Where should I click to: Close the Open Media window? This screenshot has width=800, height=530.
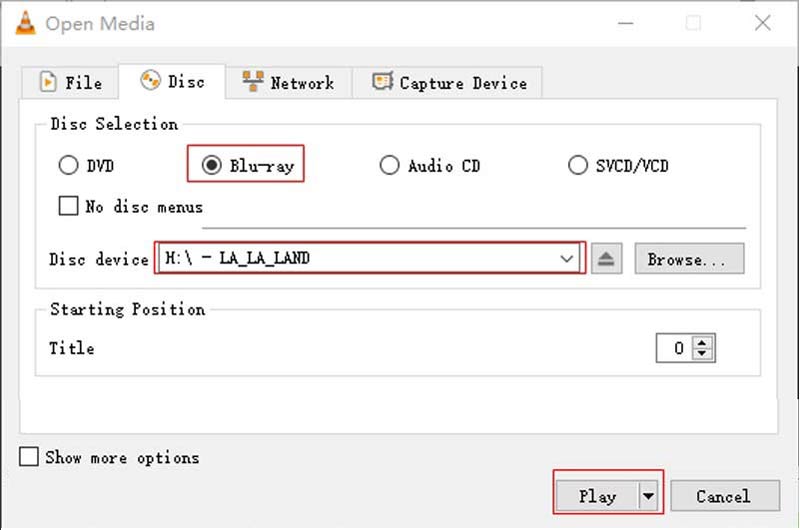tap(763, 23)
